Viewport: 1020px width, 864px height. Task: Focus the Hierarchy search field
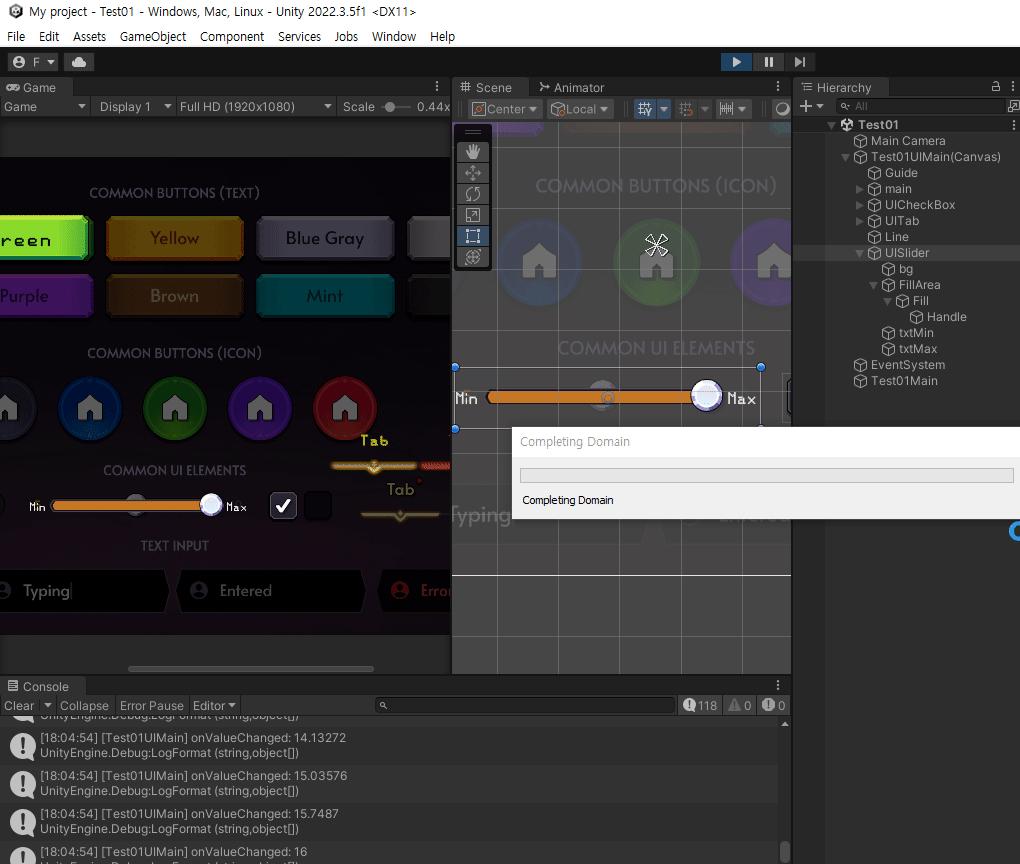coord(920,106)
